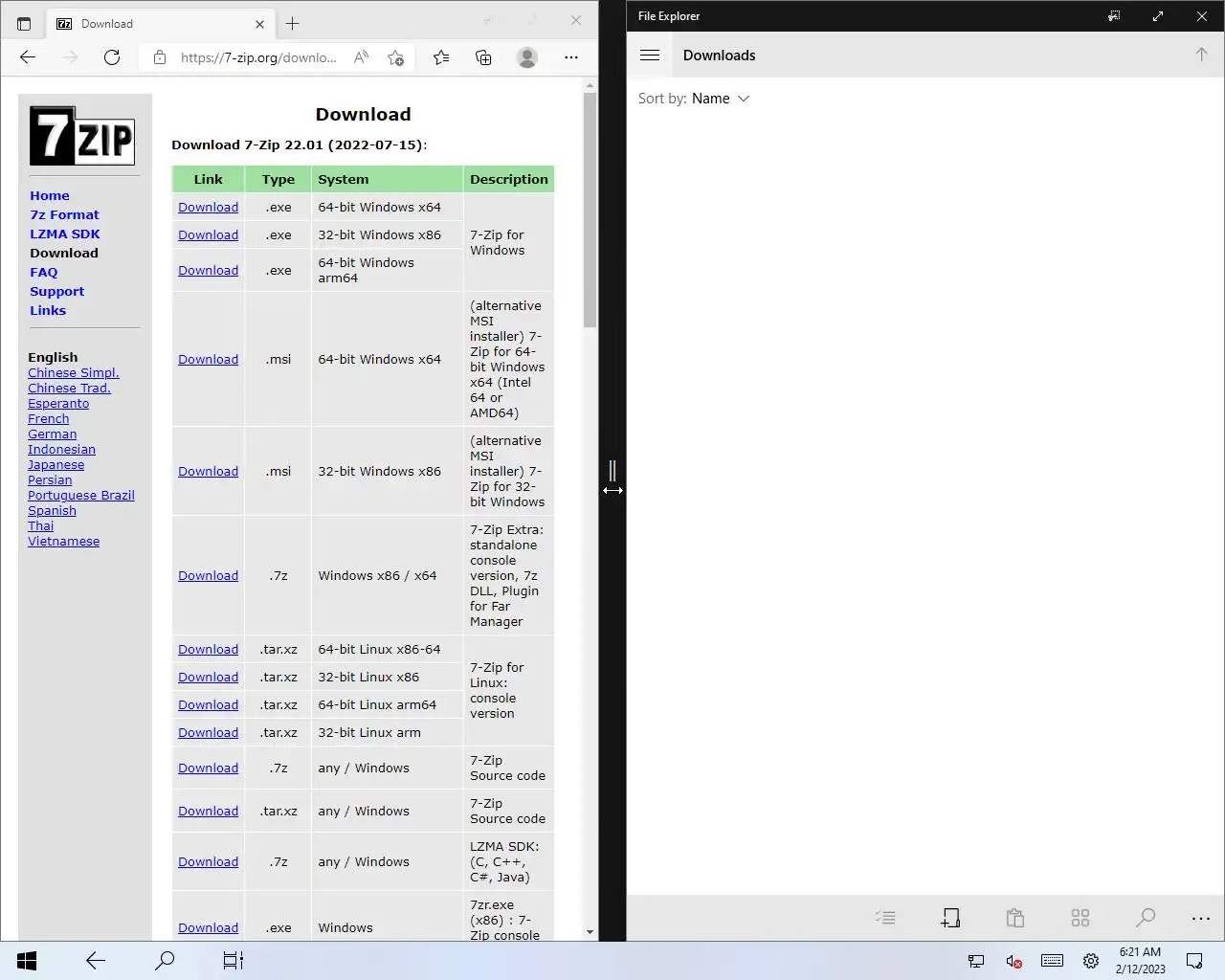Refresh the 7-zip download page
1225x980 pixels.
(112, 57)
